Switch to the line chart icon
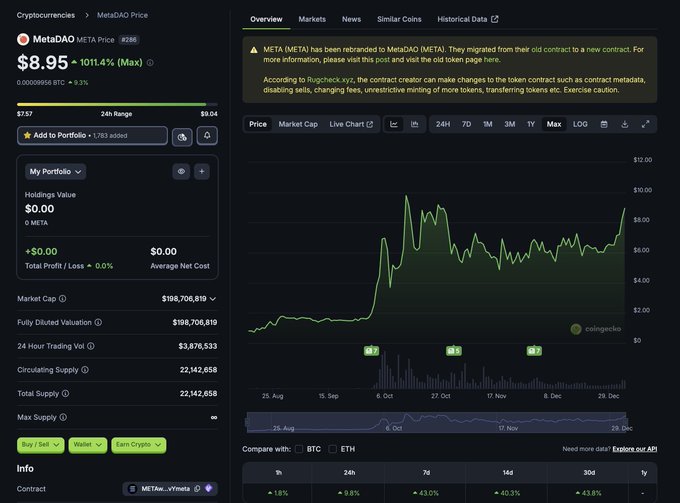The width and height of the screenshot is (680, 503). 394,124
